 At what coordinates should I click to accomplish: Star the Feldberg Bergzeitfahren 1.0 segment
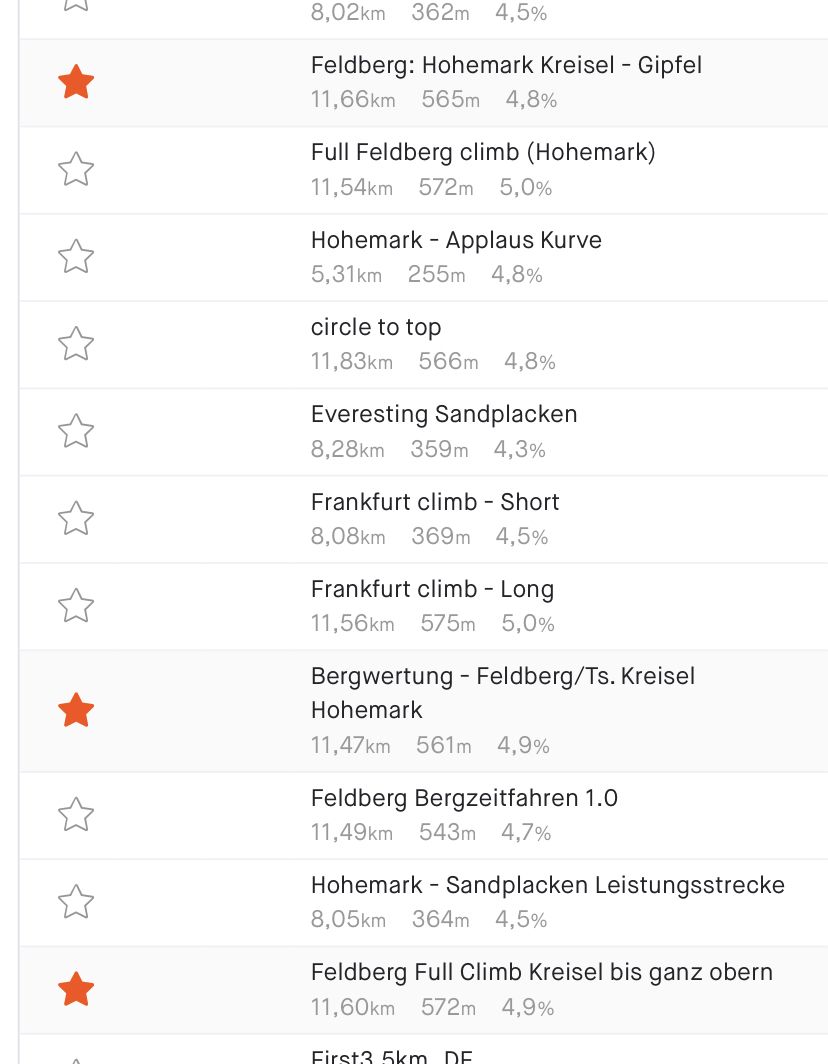(x=76, y=815)
